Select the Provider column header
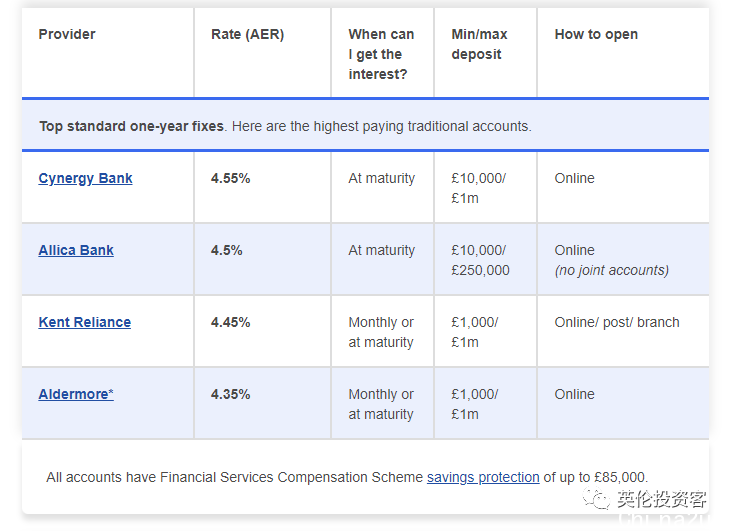This screenshot has height=531, width=730. pyautogui.click(x=67, y=34)
